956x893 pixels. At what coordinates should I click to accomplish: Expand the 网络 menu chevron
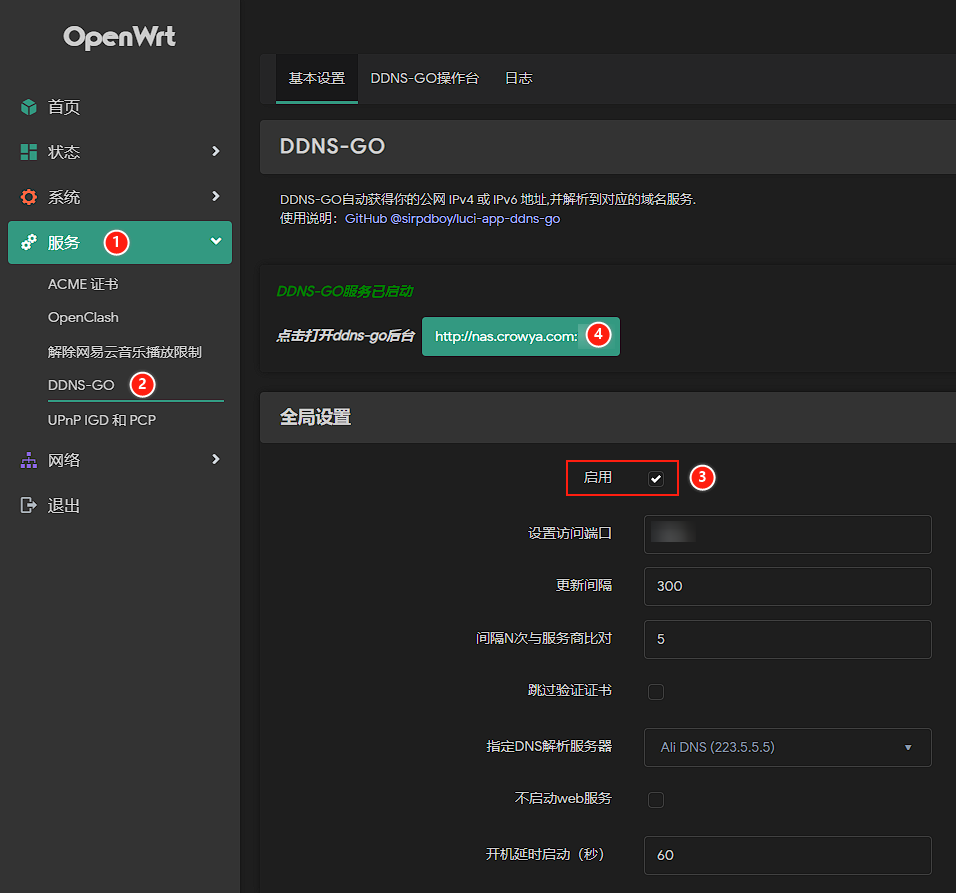click(x=215, y=459)
